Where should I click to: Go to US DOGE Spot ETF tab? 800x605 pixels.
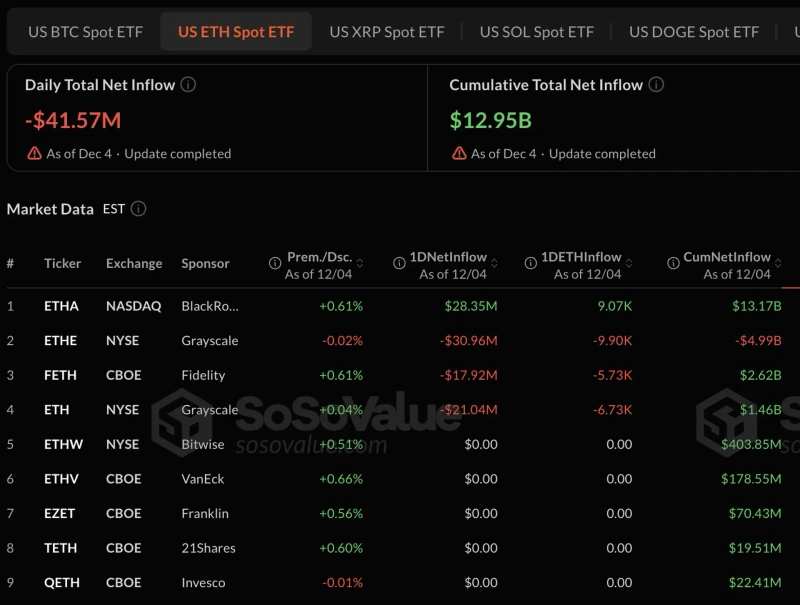pos(694,32)
